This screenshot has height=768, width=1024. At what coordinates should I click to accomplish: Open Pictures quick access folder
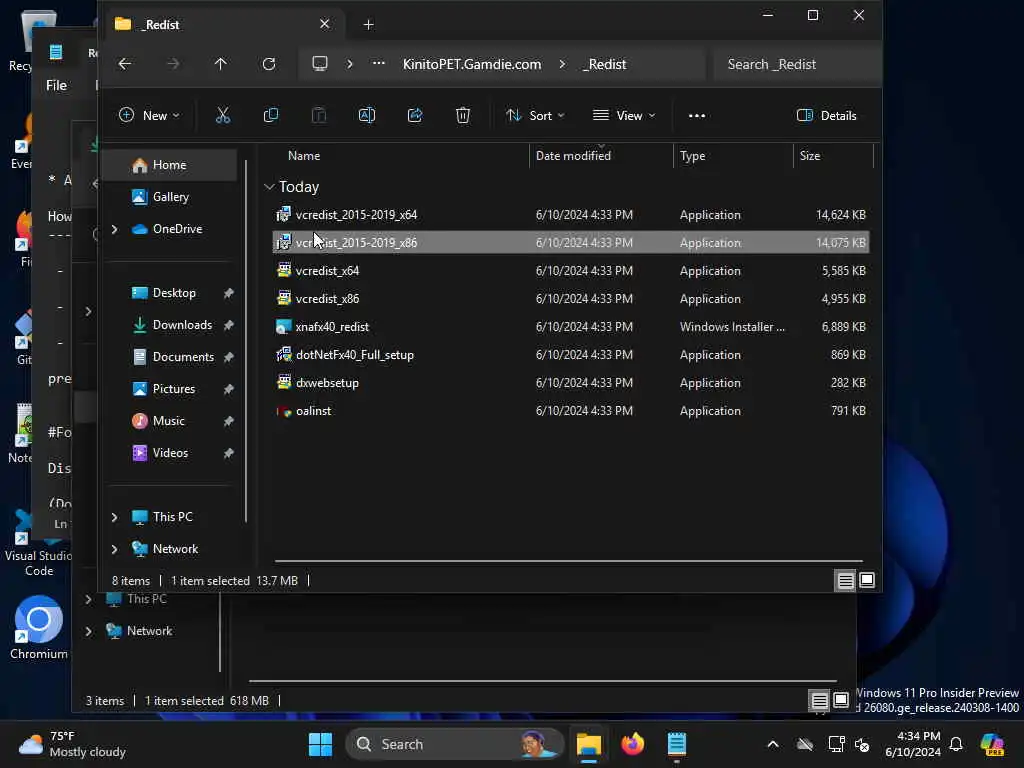tap(173, 389)
